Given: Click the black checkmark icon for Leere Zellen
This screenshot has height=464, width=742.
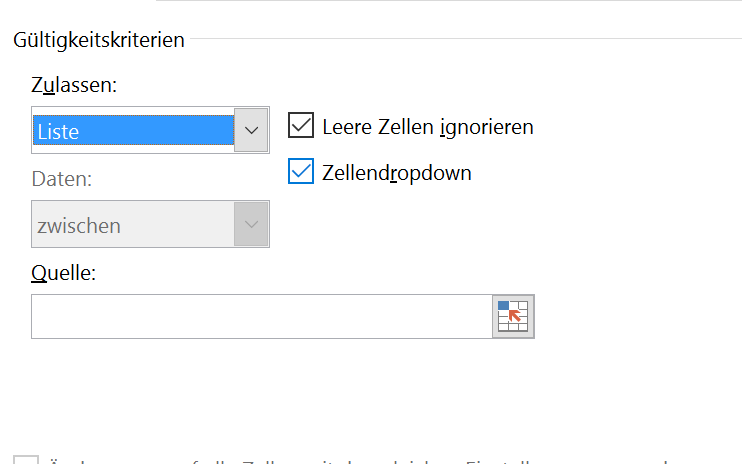Looking at the screenshot, I should coord(301,125).
